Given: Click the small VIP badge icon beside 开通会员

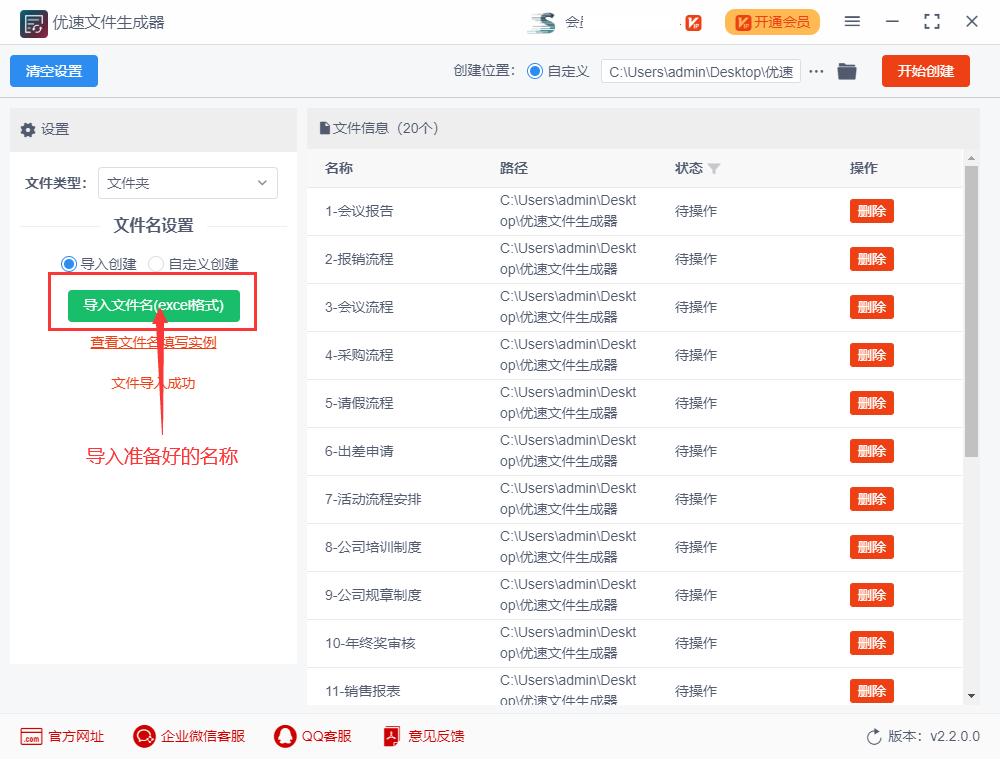Looking at the screenshot, I should point(691,21).
